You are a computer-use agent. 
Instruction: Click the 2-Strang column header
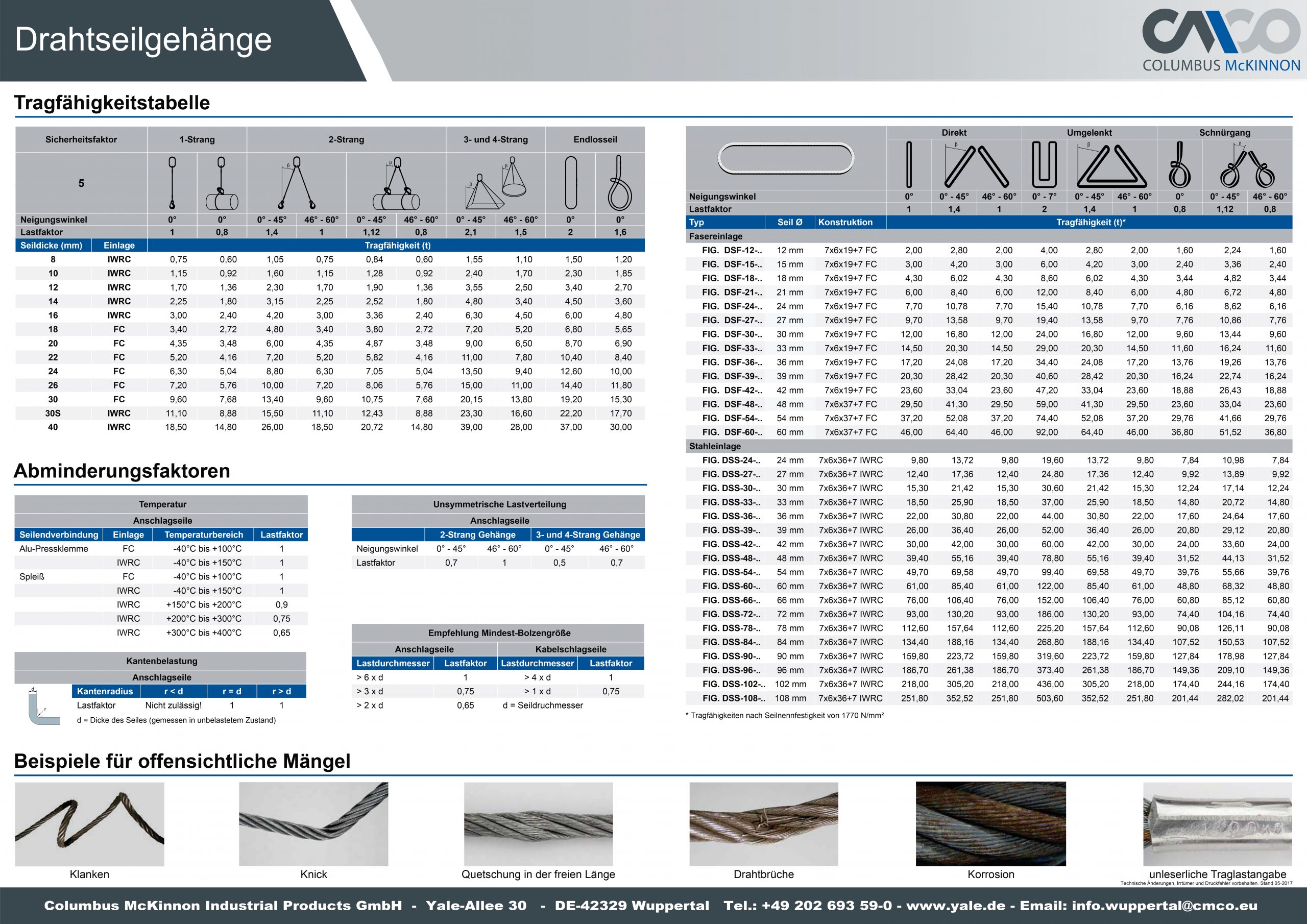point(346,139)
